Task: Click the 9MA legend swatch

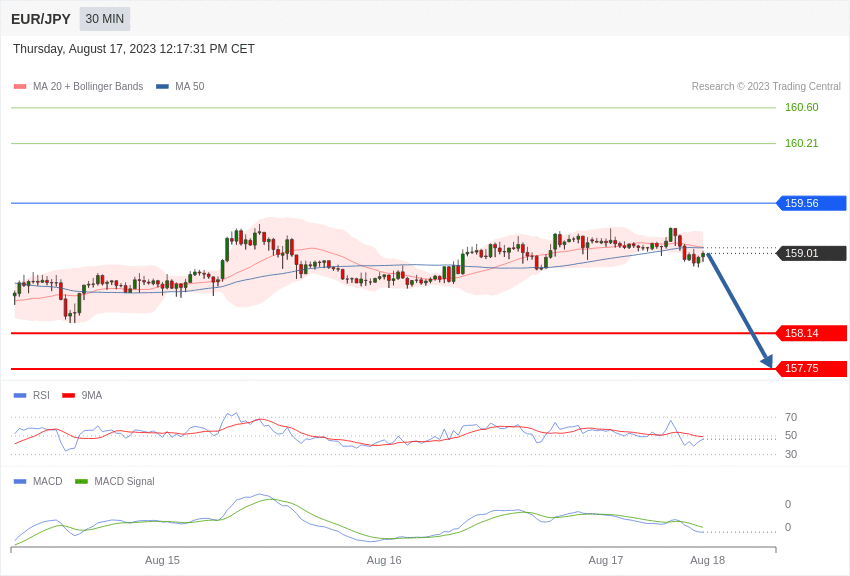Action: tap(69, 396)
